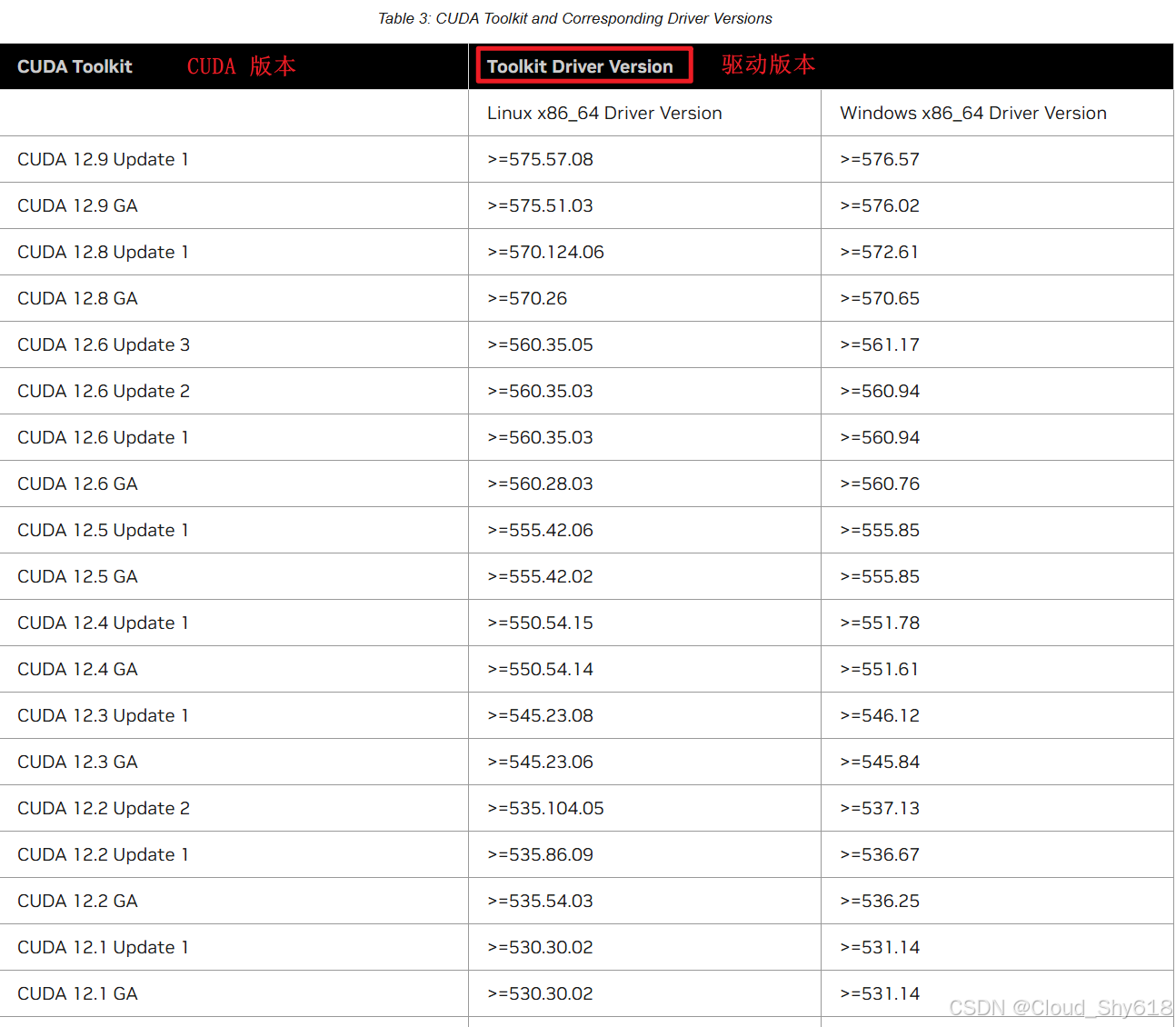The image size is (1176, 1027).
Task: Click the Linux driver value in the CUDA 12.6 Update 1 row
Action: coord(540,437)
